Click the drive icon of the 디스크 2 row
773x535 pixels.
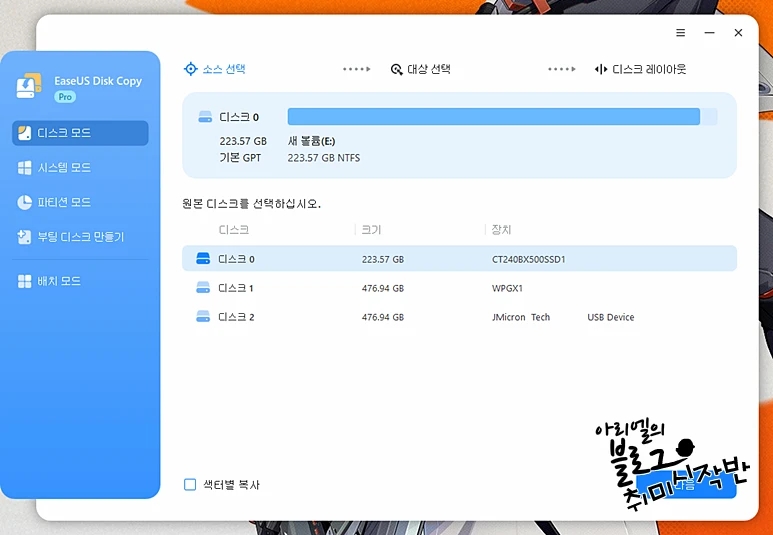[203, 317]
